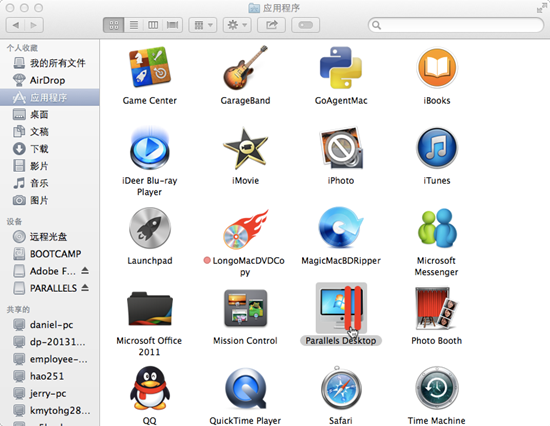The image size is (550, 426).
Task: Click the Microsoft Messenger icon
Action: (x=436, y=228)
